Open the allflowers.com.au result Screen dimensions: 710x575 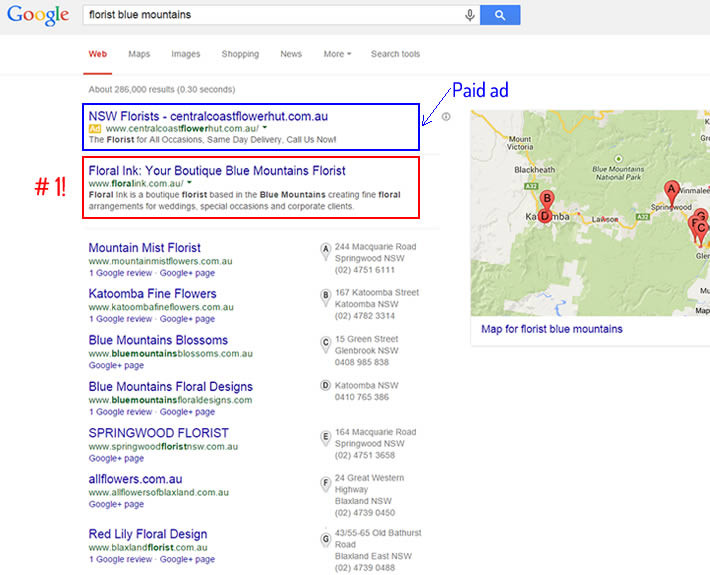[x=135, y=479]
